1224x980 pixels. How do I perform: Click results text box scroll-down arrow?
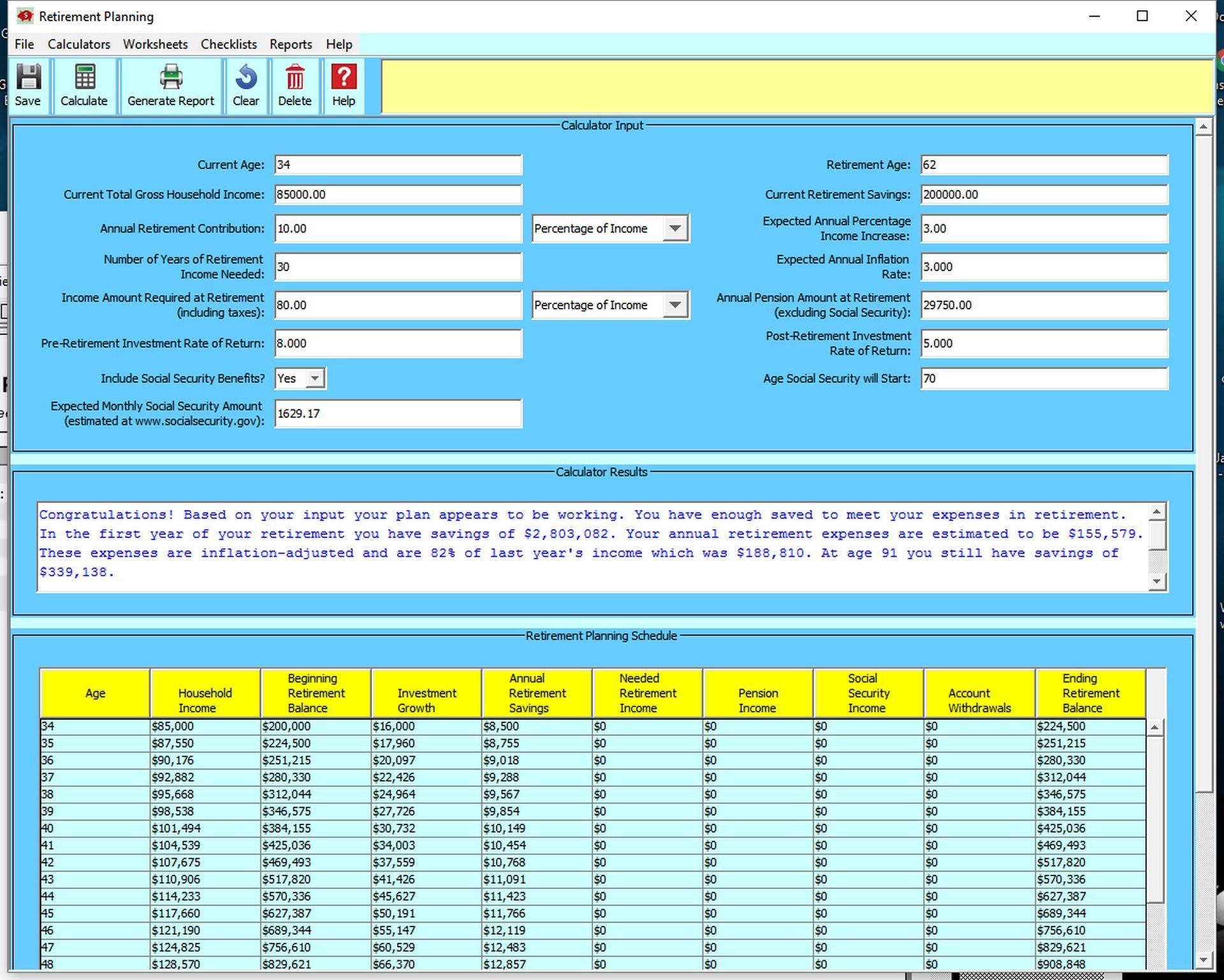1158,581
